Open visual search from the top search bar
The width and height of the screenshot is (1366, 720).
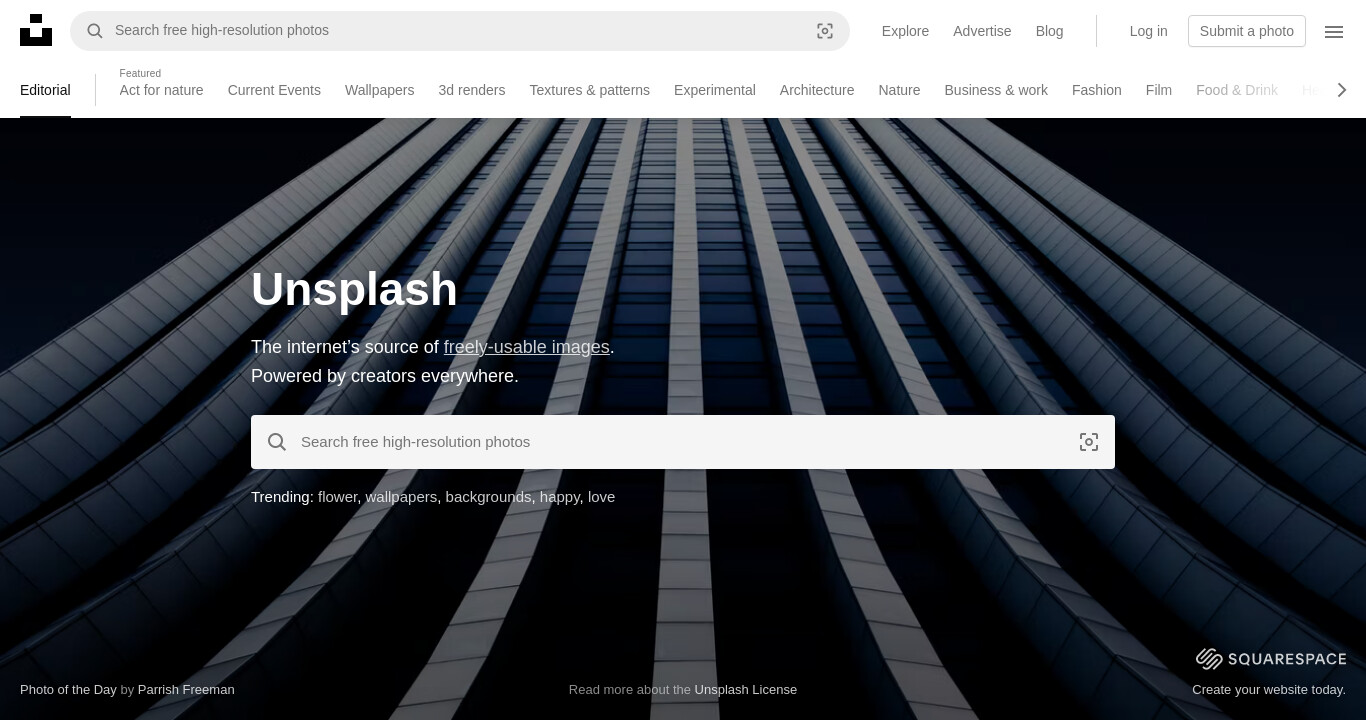pos(825,31)
